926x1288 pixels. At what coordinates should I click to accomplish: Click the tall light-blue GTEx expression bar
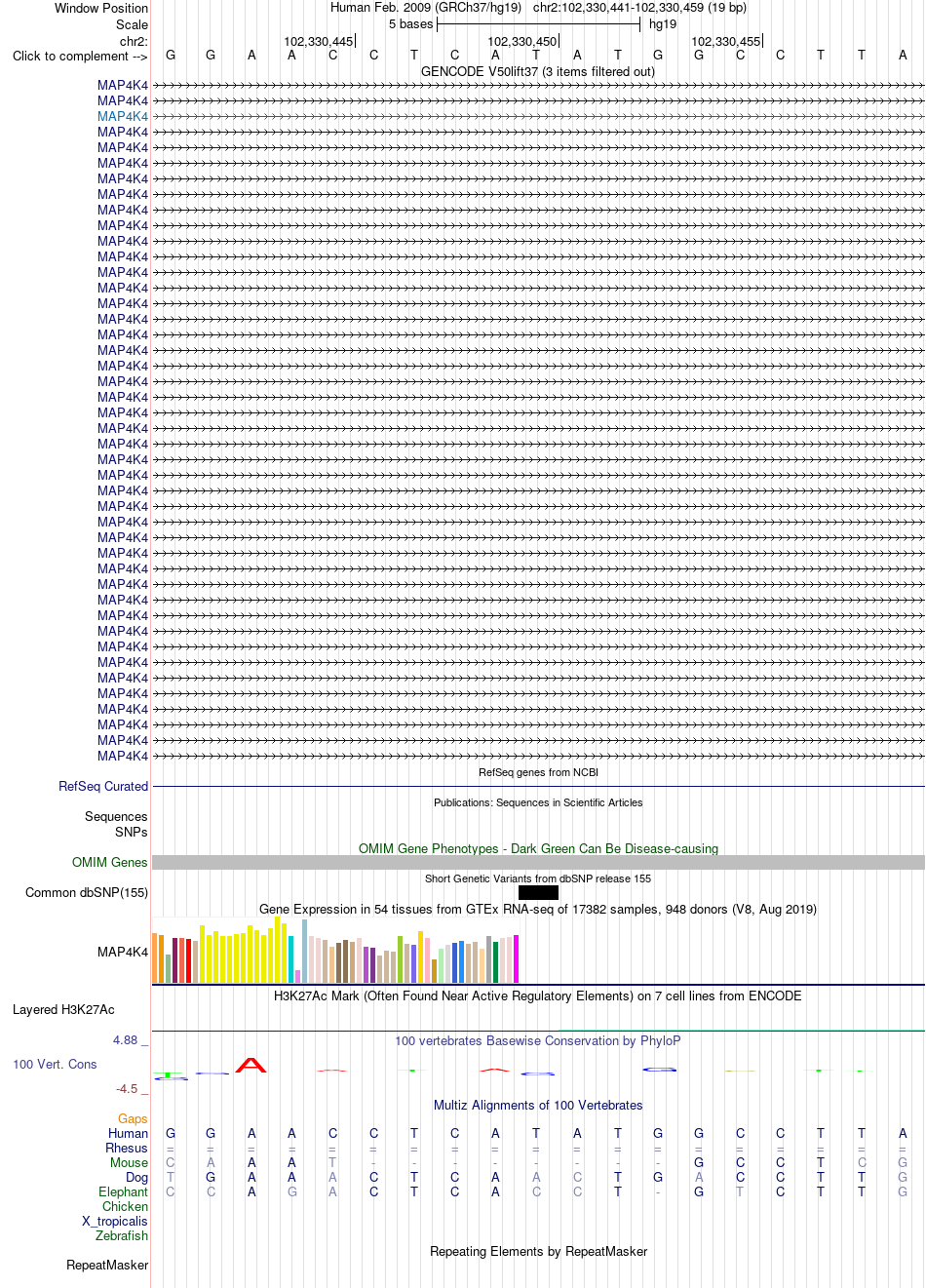click(x=304, y=951)
